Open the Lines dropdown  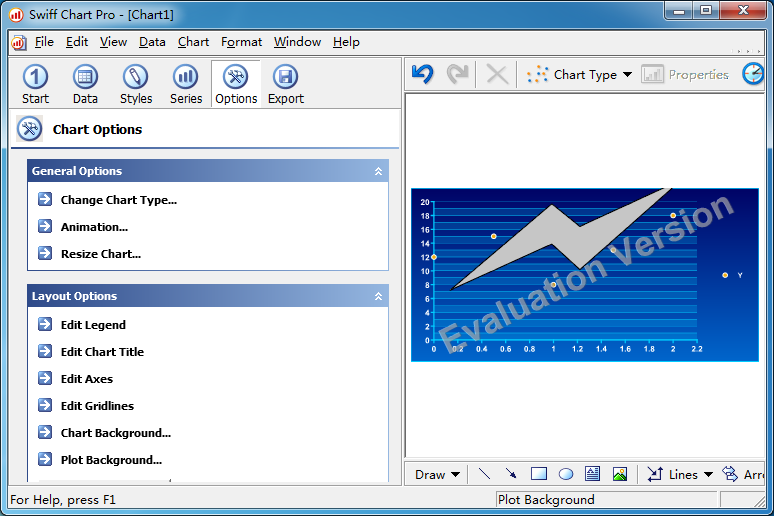681,474
